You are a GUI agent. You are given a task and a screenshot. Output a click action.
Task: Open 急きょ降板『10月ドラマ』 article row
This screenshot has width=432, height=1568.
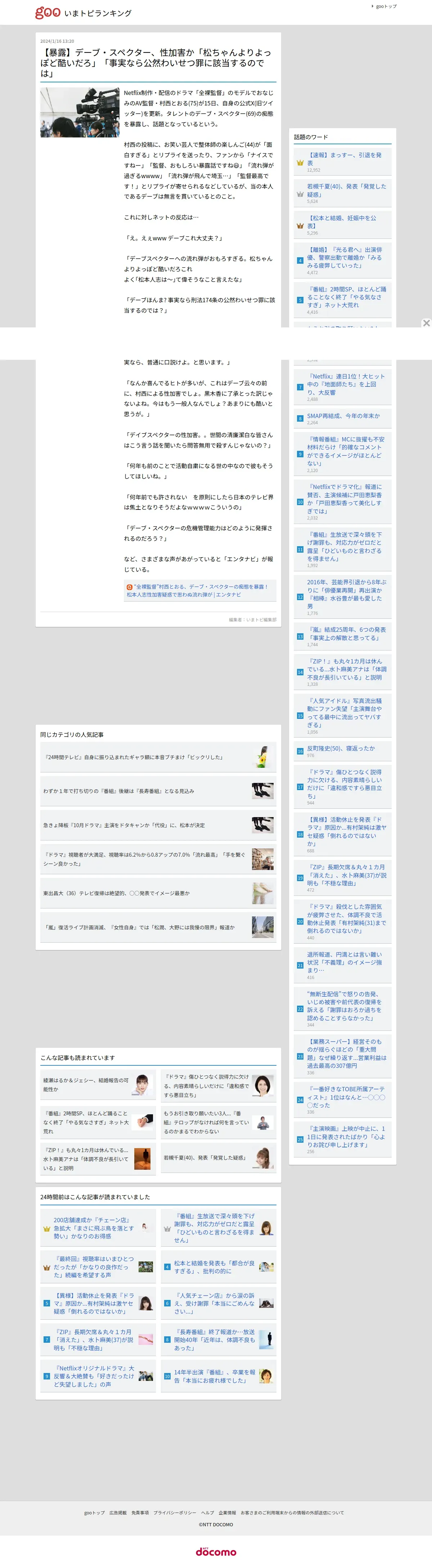point(158,825)
